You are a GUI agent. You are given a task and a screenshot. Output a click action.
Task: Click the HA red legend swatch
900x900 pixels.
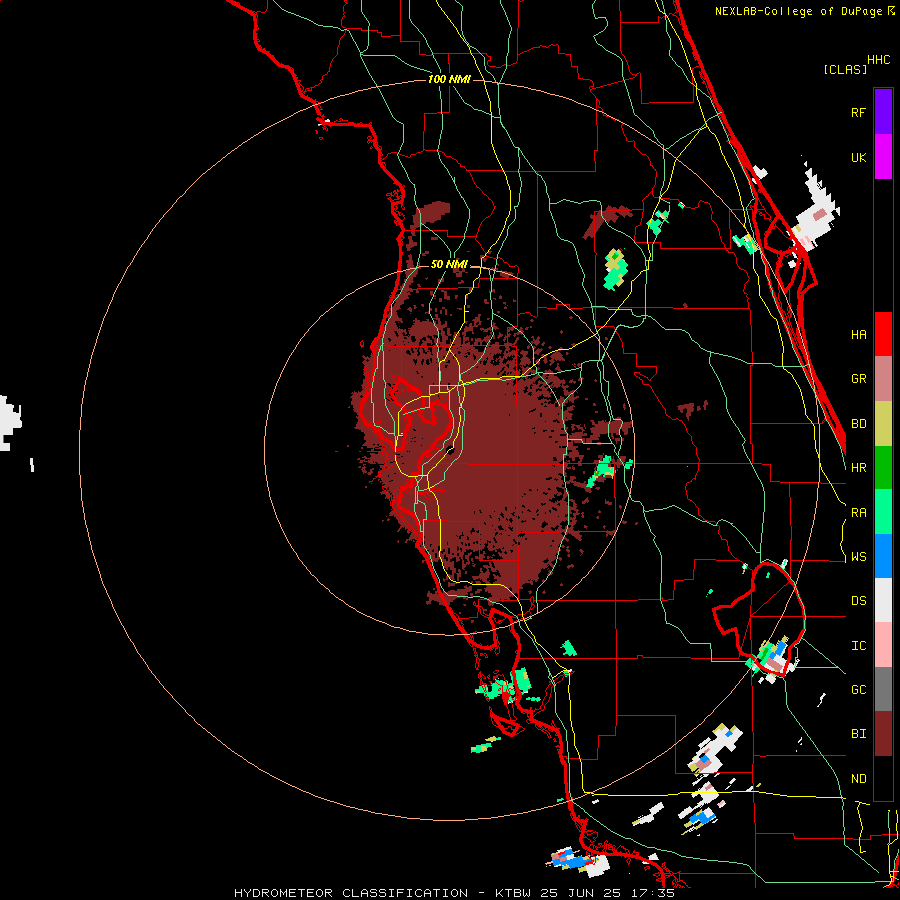(x=883, y=334)
